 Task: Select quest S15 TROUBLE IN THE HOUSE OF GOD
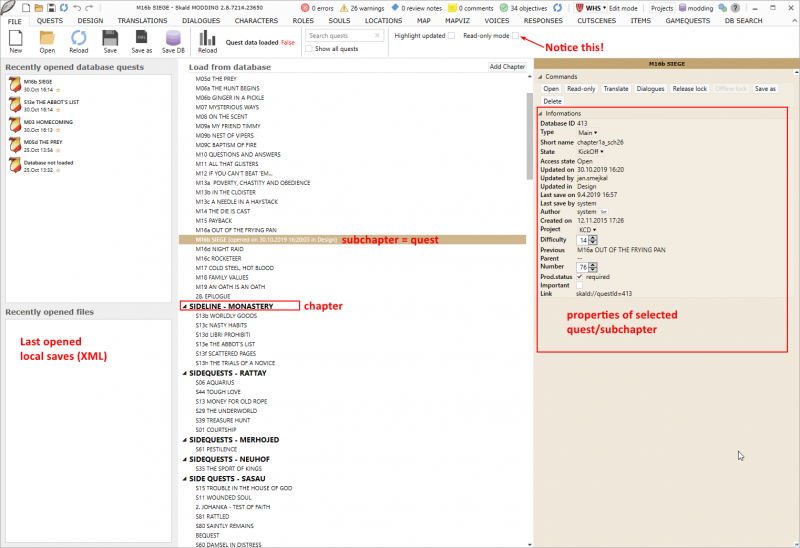pos(244,488)
